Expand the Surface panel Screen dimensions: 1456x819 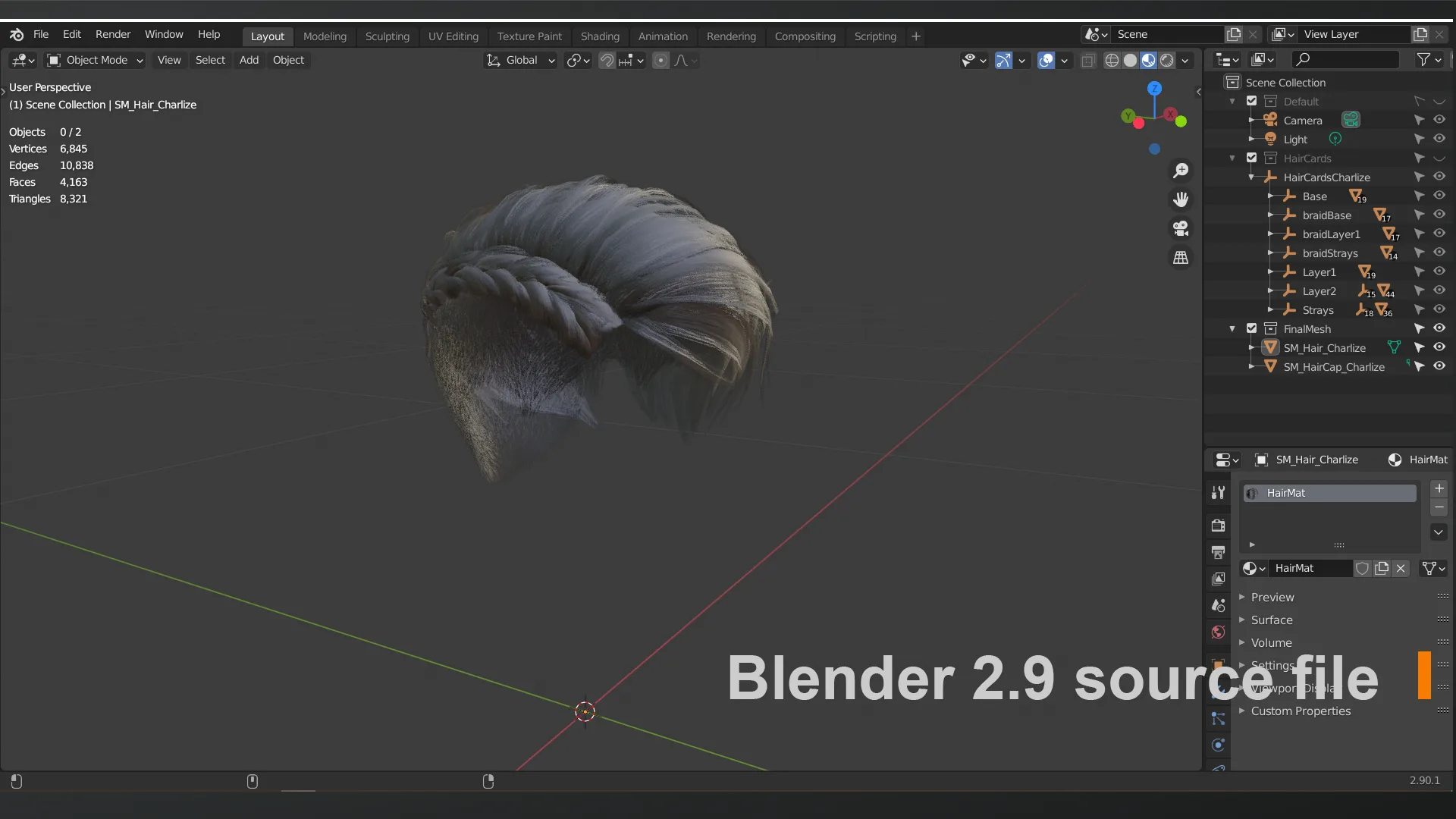(x=1272, y=620)
